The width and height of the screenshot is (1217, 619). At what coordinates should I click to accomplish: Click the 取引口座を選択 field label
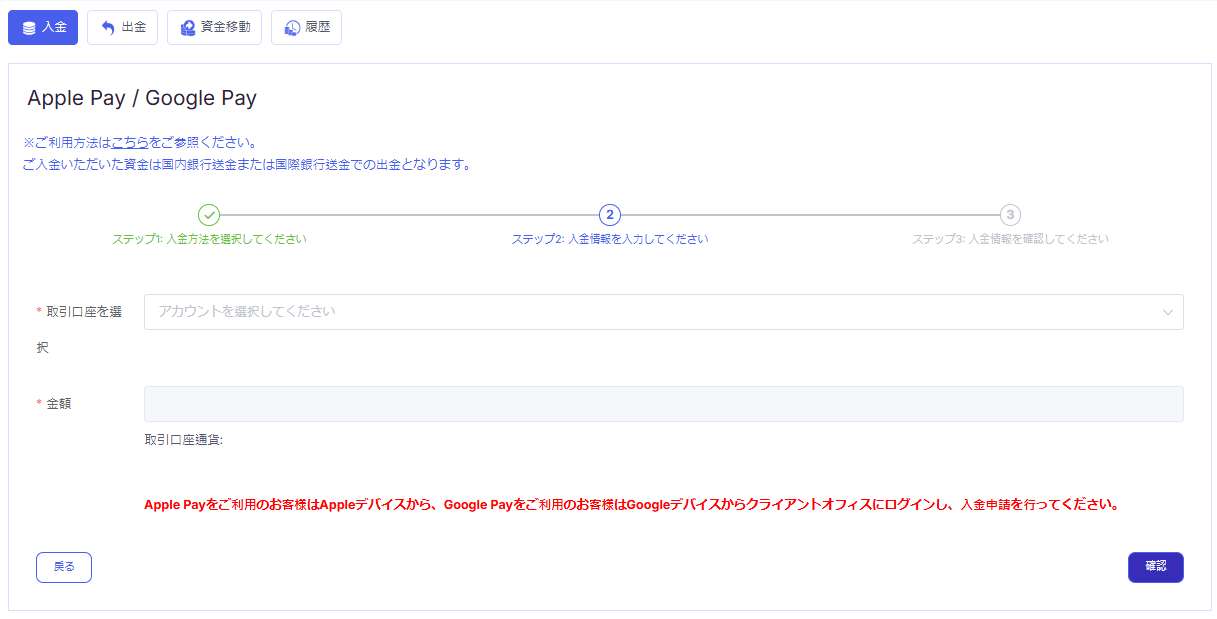click(84, 312)
